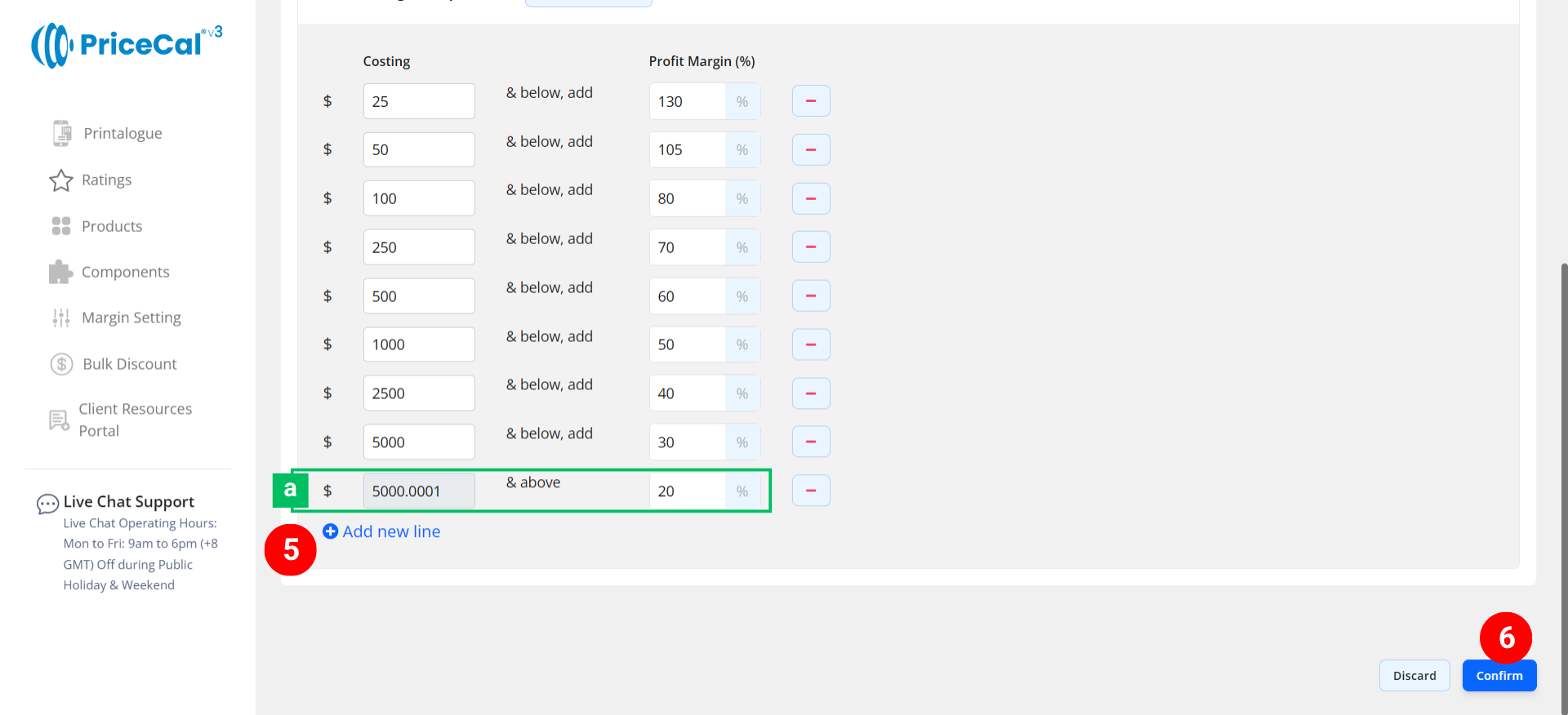The image size is (1568, 715).
Task: Click the profit margin field showing 130
Action: click(x=687, y=101)
